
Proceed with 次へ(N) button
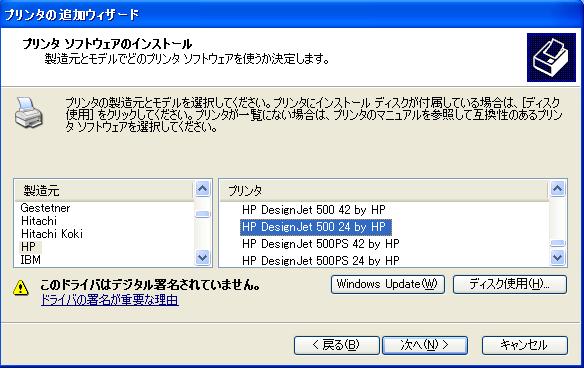click(425, 345)
